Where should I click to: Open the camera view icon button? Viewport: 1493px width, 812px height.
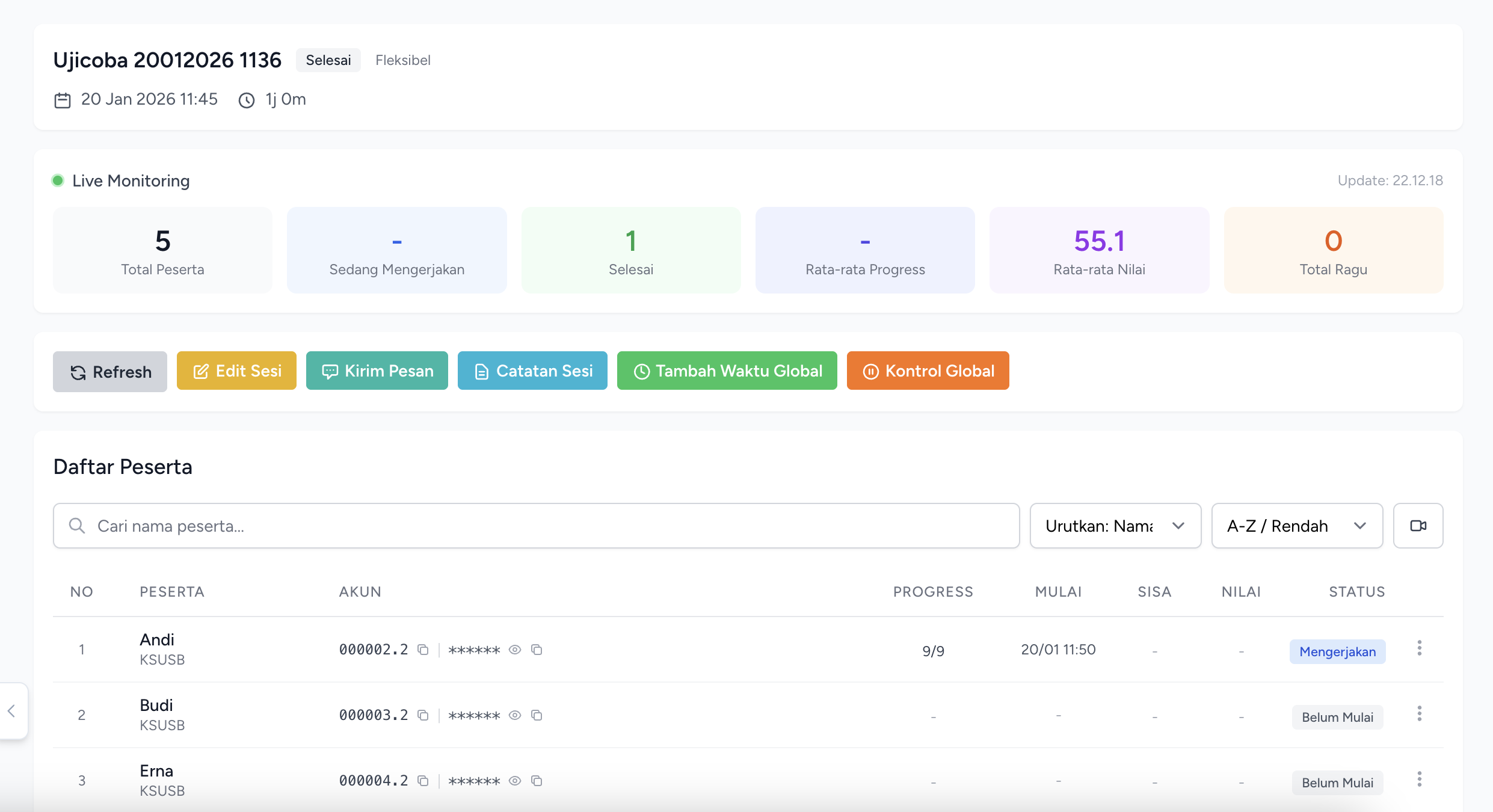pos(1418,526)
